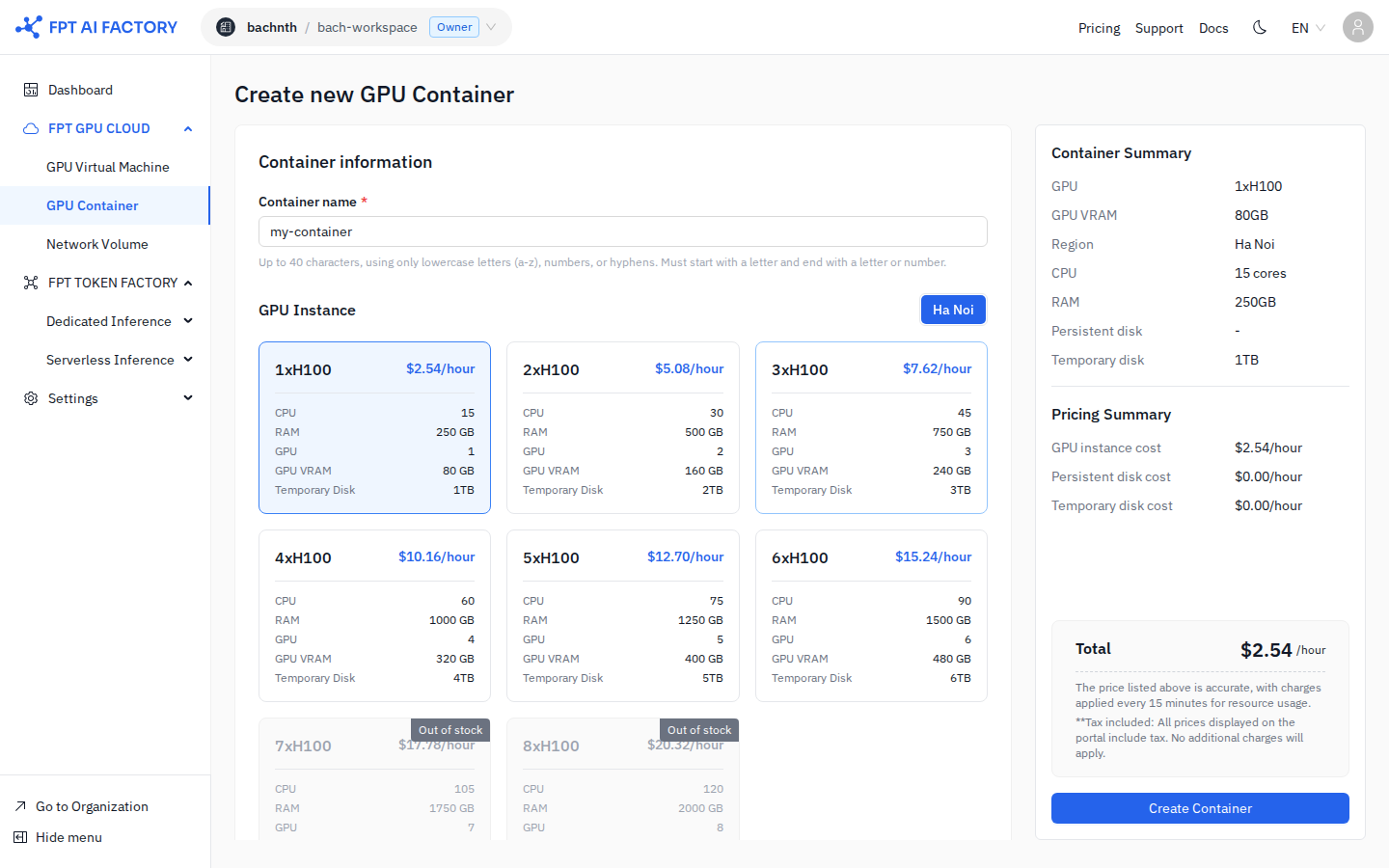Select the 4xH100 instance card
Screen dimensions: 1389x868
click(x=374, y=615)
